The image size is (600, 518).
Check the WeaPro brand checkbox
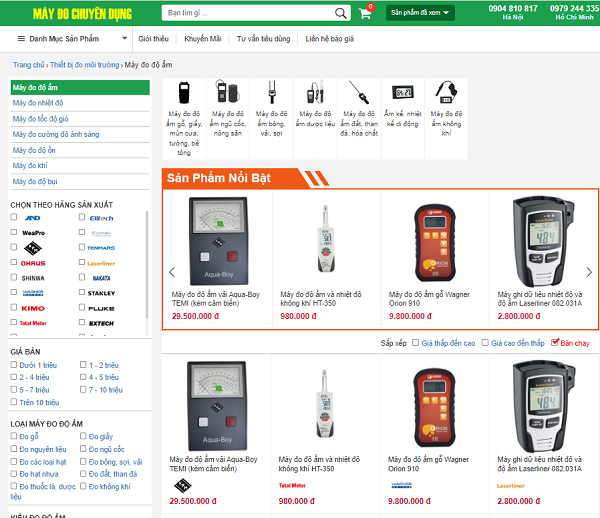point(14,232)
